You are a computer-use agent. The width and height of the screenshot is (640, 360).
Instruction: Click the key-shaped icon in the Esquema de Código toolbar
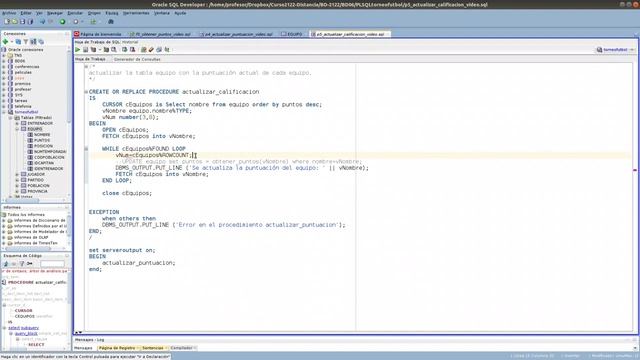pyautogui.click(x=30, y=264)
